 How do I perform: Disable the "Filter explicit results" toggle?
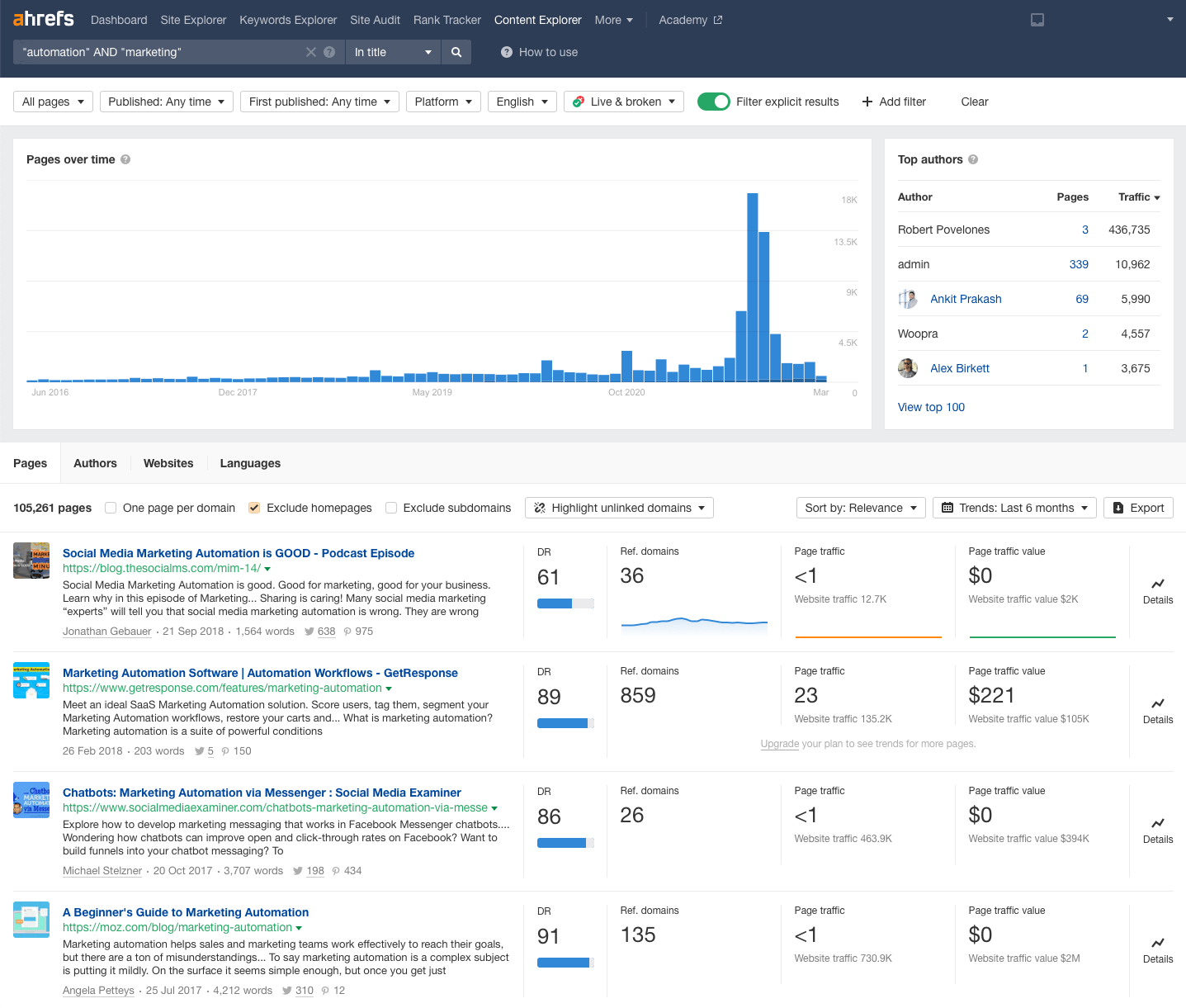tap(714, 102)
